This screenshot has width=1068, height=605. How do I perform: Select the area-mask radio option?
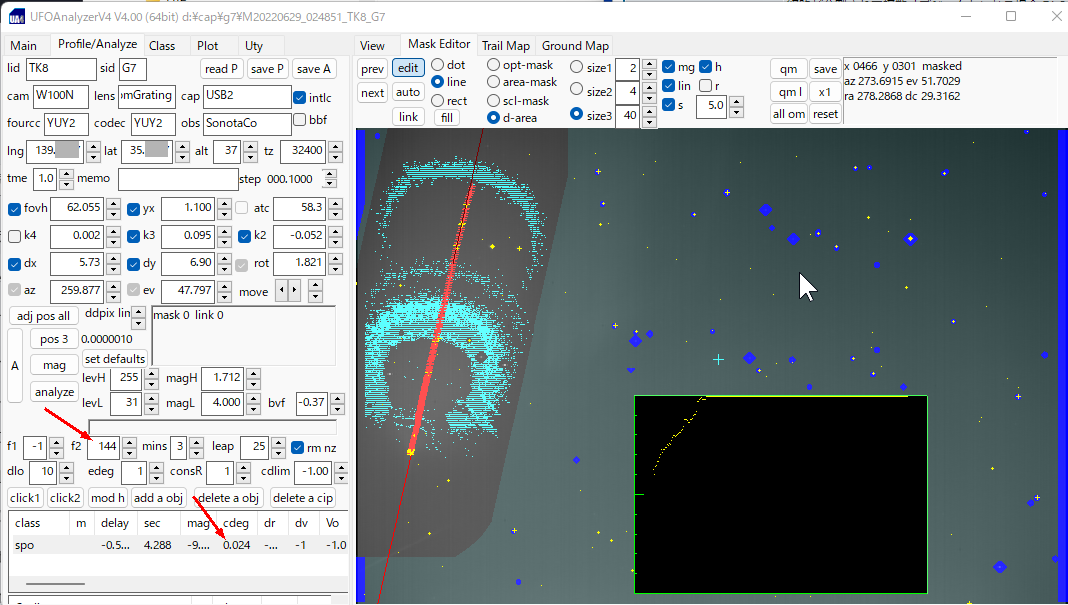tap(495, 83)
